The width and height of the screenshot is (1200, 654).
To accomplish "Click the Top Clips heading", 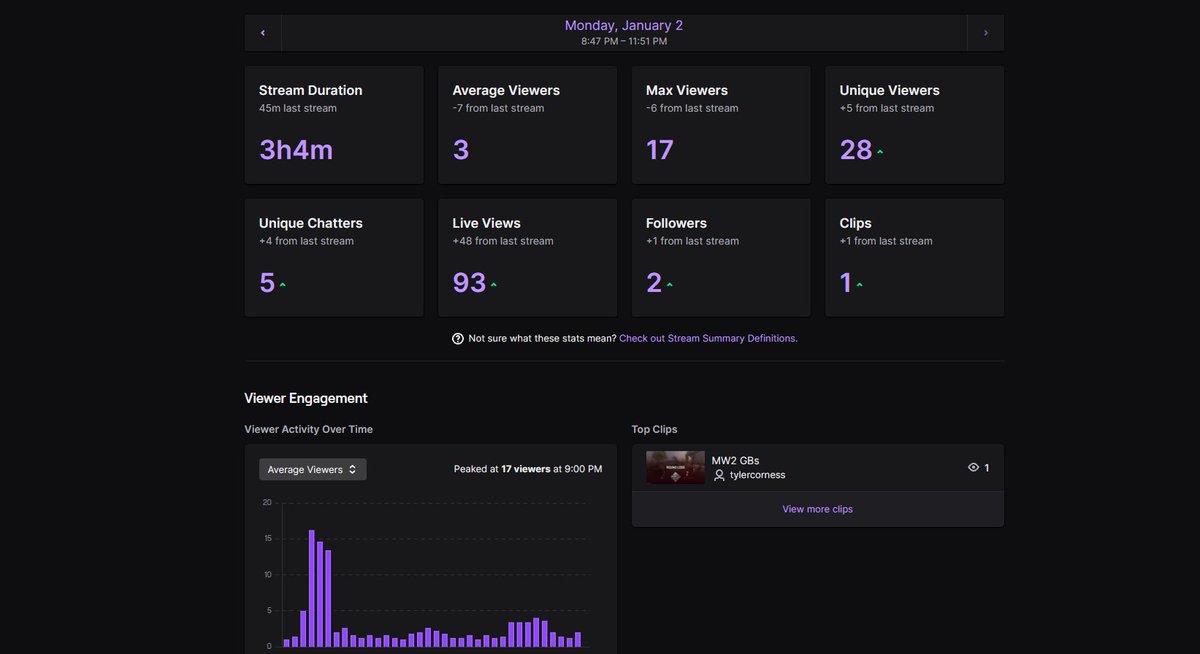I will click(654, 429).
